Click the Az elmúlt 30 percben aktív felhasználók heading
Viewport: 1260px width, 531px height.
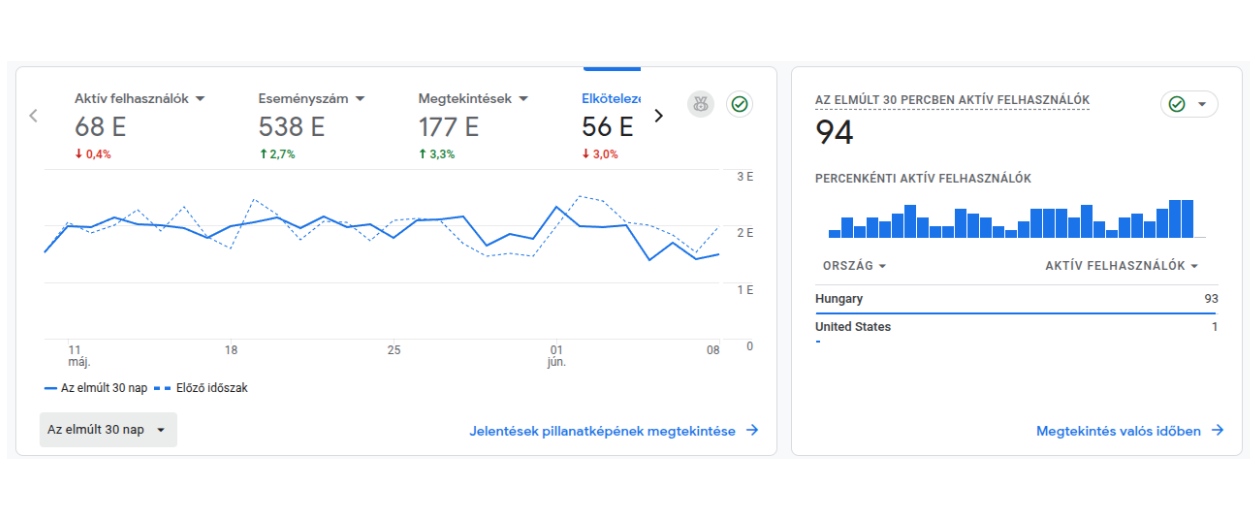tap(953, 100)
